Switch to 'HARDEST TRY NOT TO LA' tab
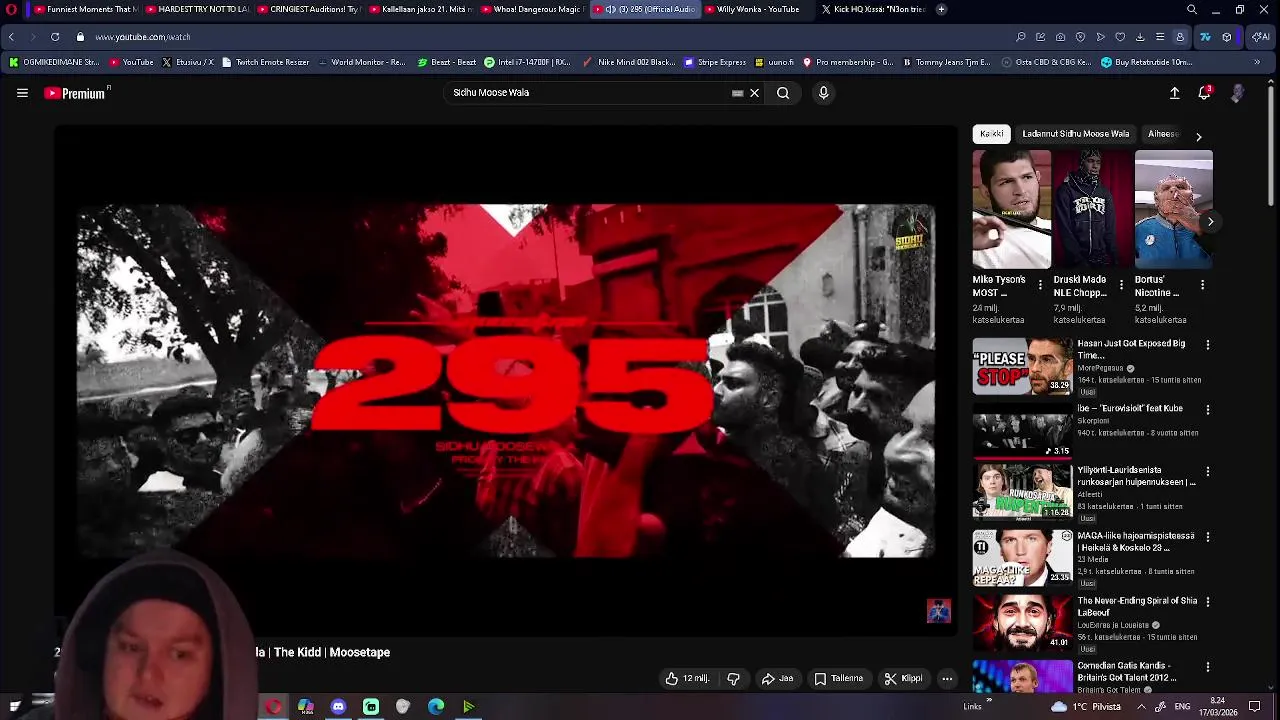1280x720 pixels. pyautogui.click(x=197, y=9)
